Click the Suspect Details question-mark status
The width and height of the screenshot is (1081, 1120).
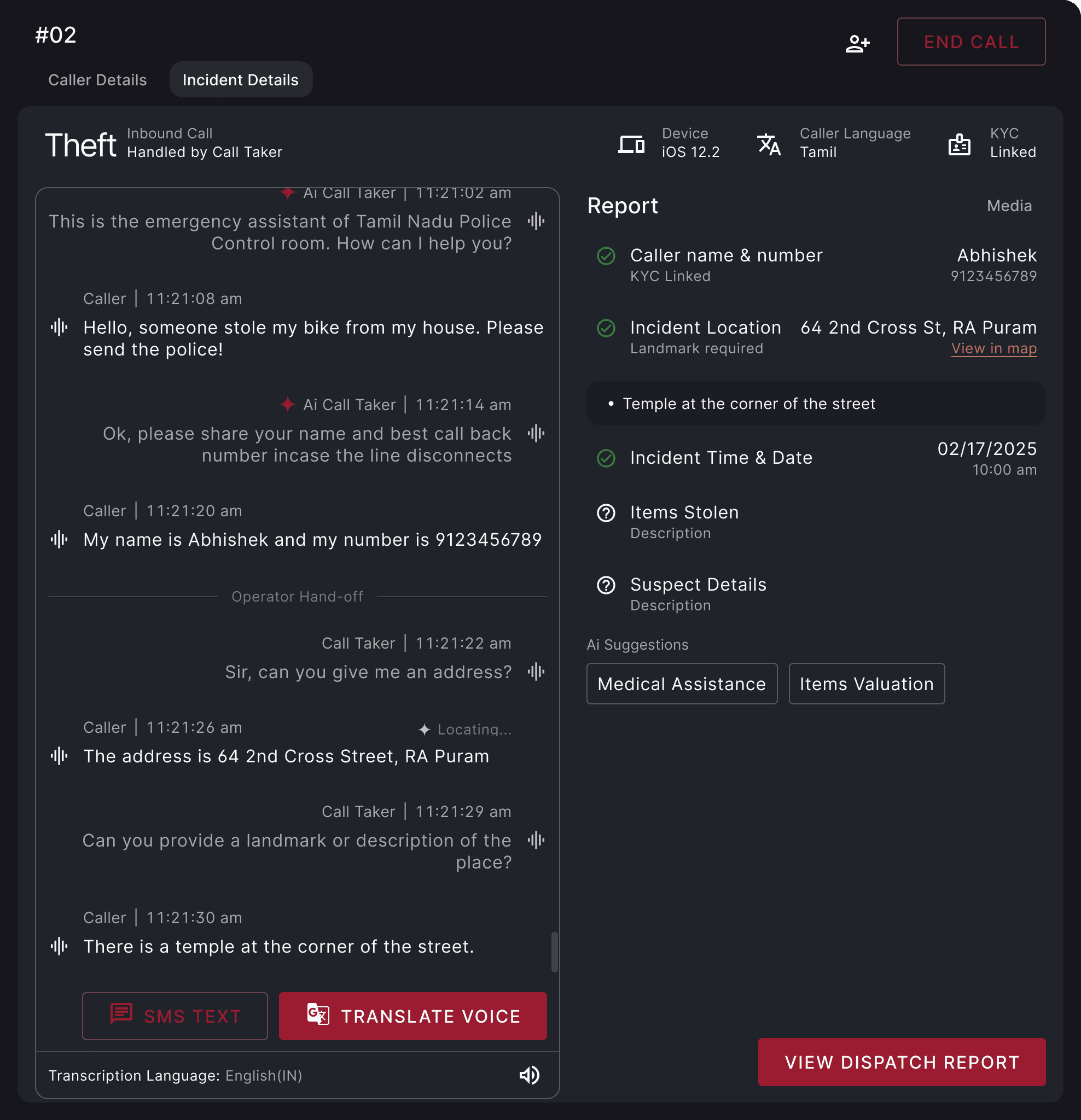(606, 585)
